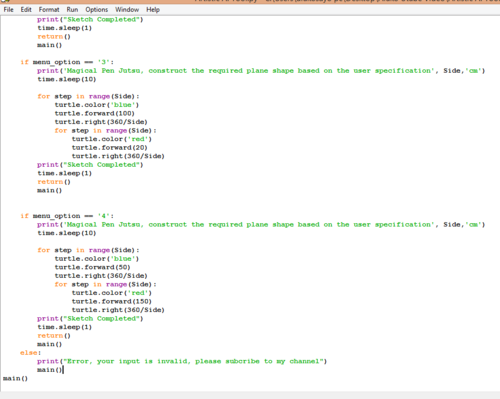Open the Format menu

[x=49, y=10]
